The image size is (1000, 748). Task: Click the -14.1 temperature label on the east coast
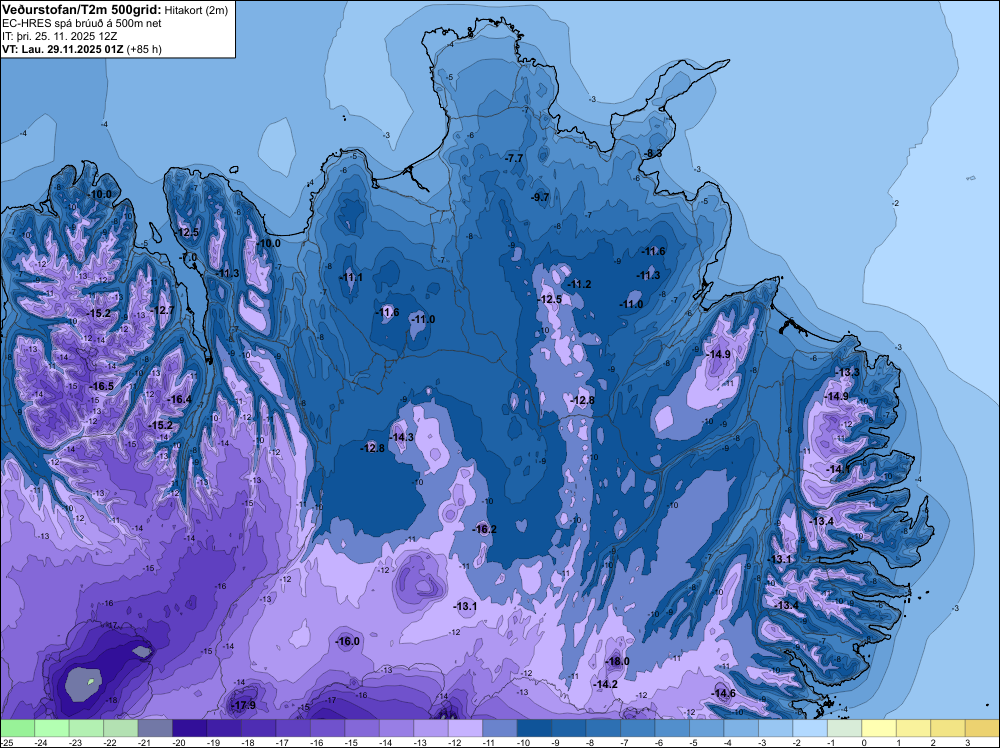(x=838, y=469)
